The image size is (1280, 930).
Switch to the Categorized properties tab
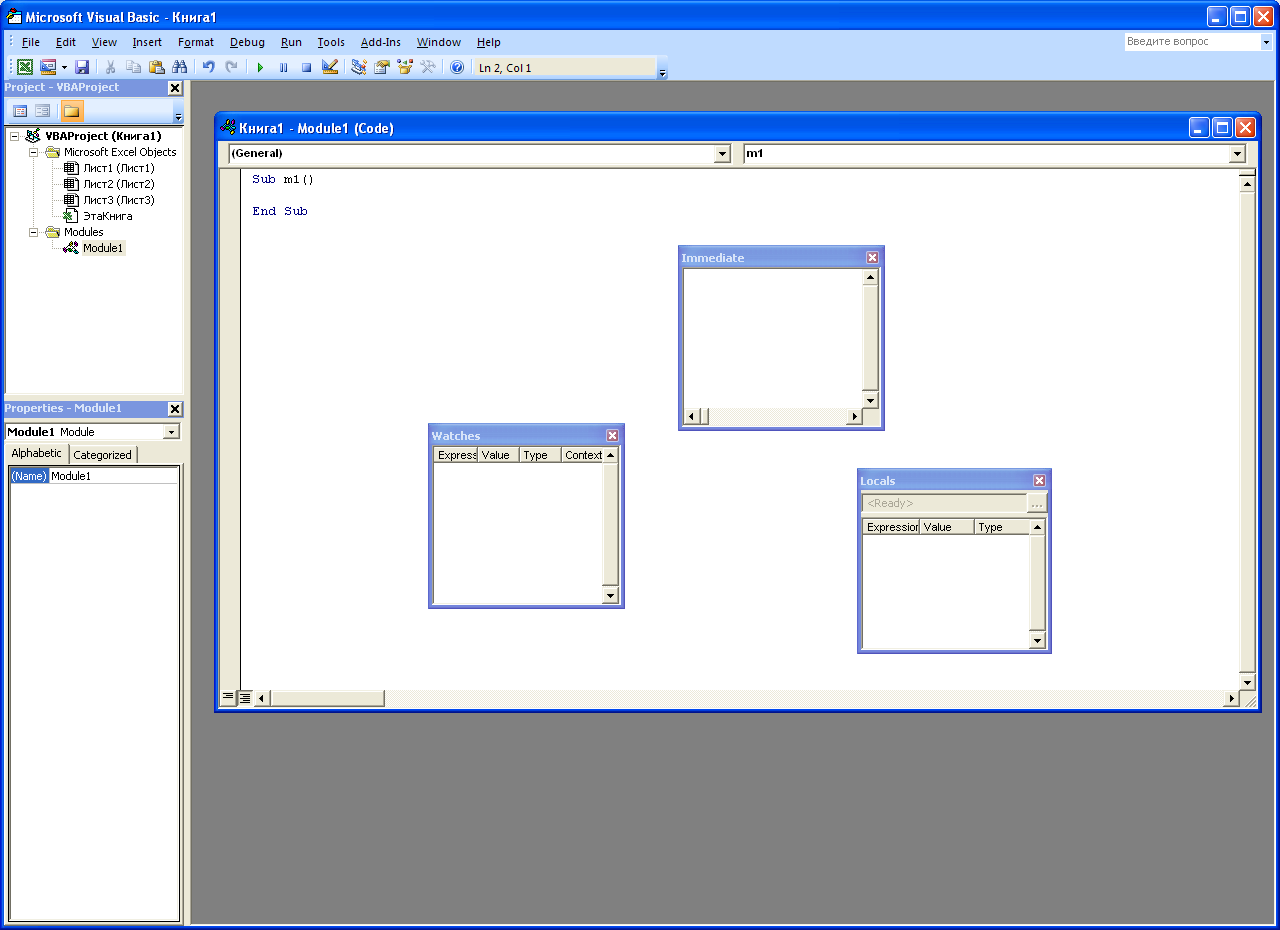click(x=102, y=454)
